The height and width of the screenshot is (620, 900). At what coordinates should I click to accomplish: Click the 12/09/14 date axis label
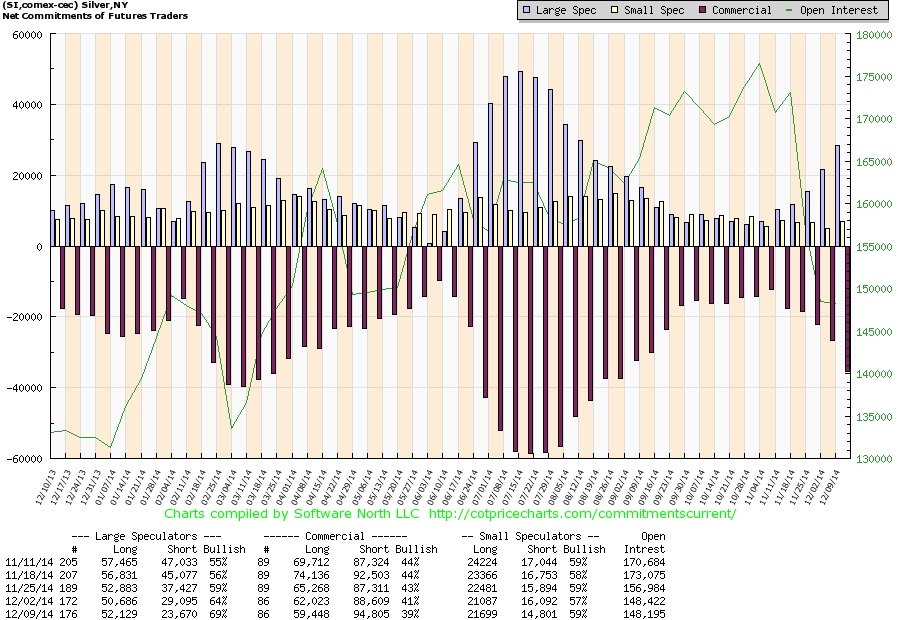click(x=829, y=487)
